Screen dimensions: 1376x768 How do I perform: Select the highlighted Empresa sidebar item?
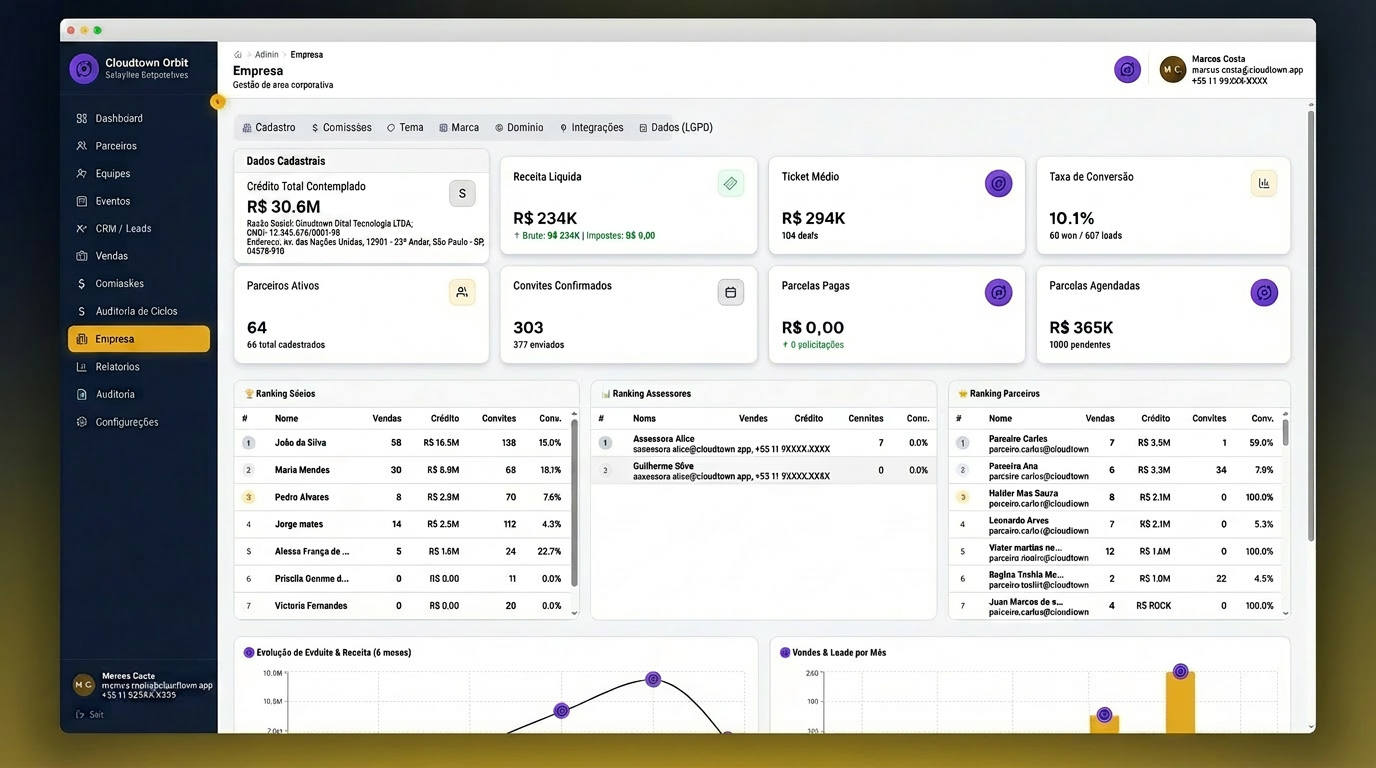point(139,339)
